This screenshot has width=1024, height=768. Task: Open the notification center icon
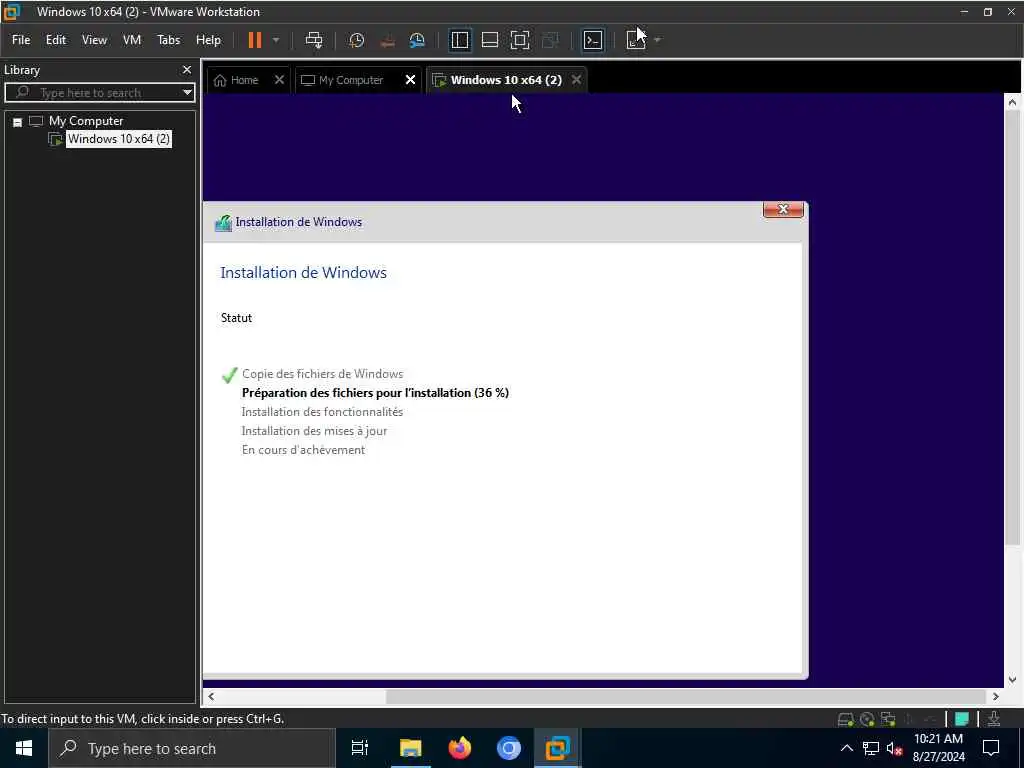point(991,748)
